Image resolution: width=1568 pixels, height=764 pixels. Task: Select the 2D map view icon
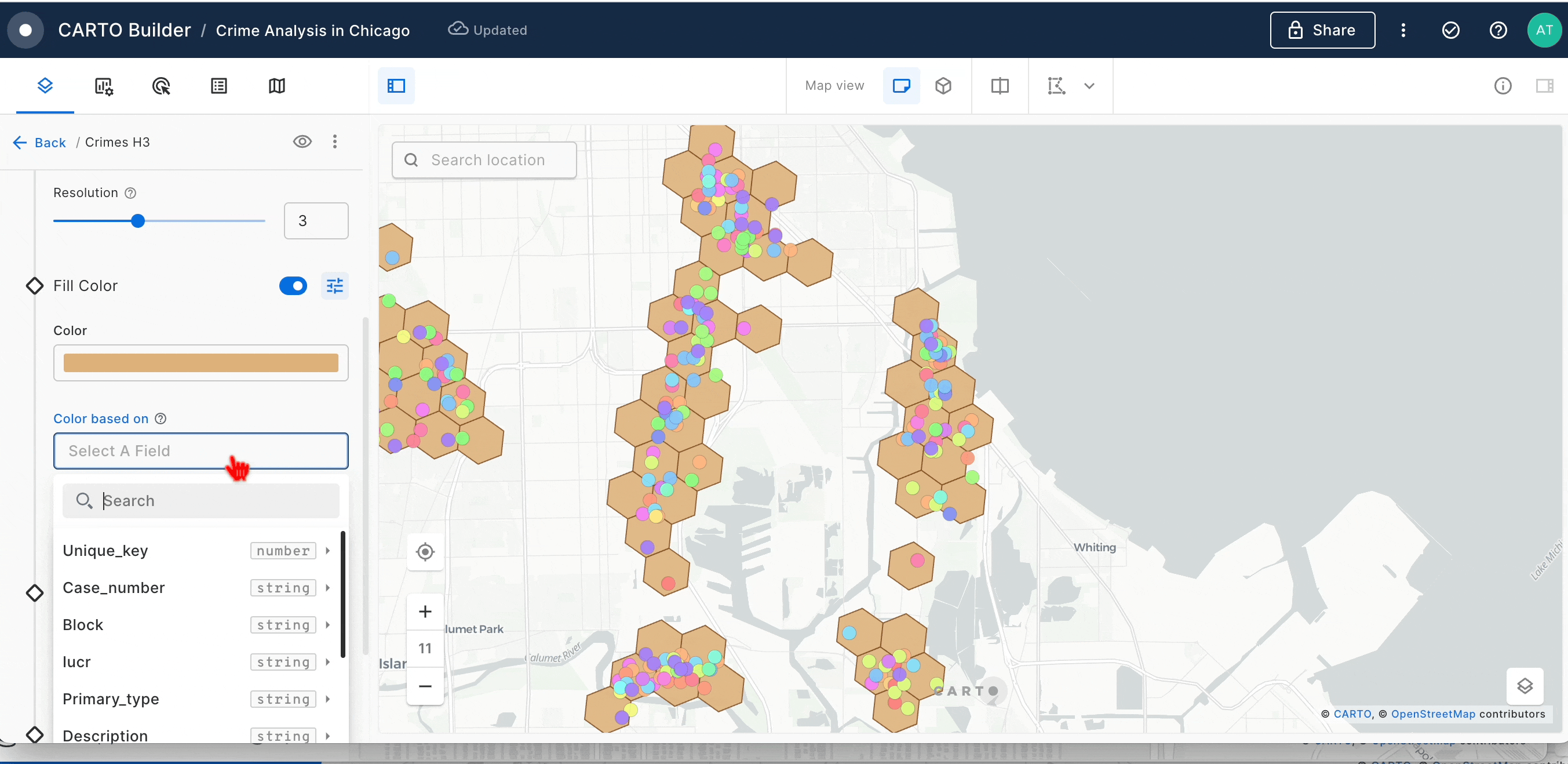click(901, 86)
